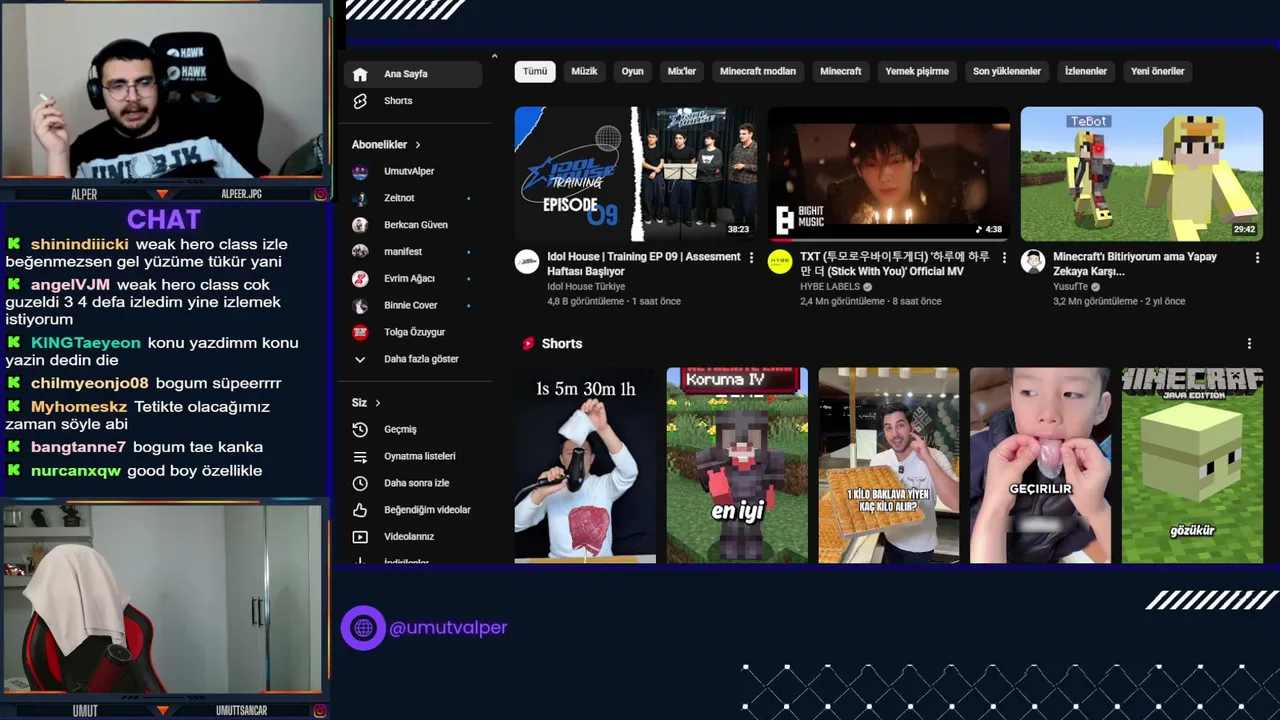1280x720 pixels.
Task: Open Daha sonra izle clock icon
Action: point(360,483)
